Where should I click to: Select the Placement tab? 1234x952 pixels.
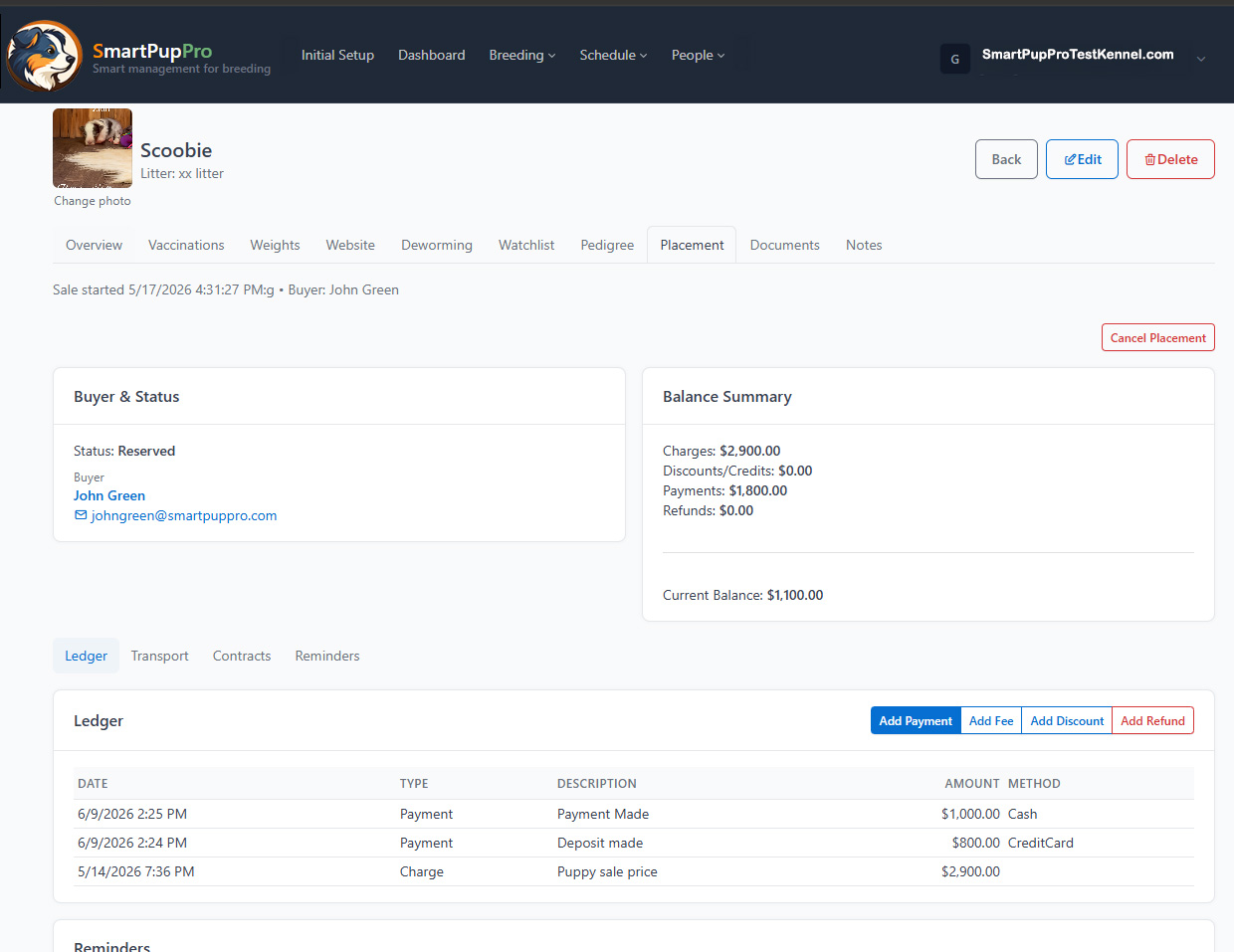click(x=692, y=245)
